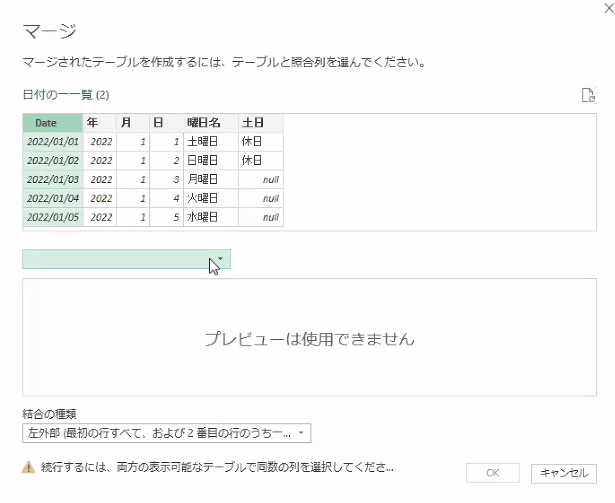Click 休日 in the 2022/01/01 row

(x=260, y=142)
